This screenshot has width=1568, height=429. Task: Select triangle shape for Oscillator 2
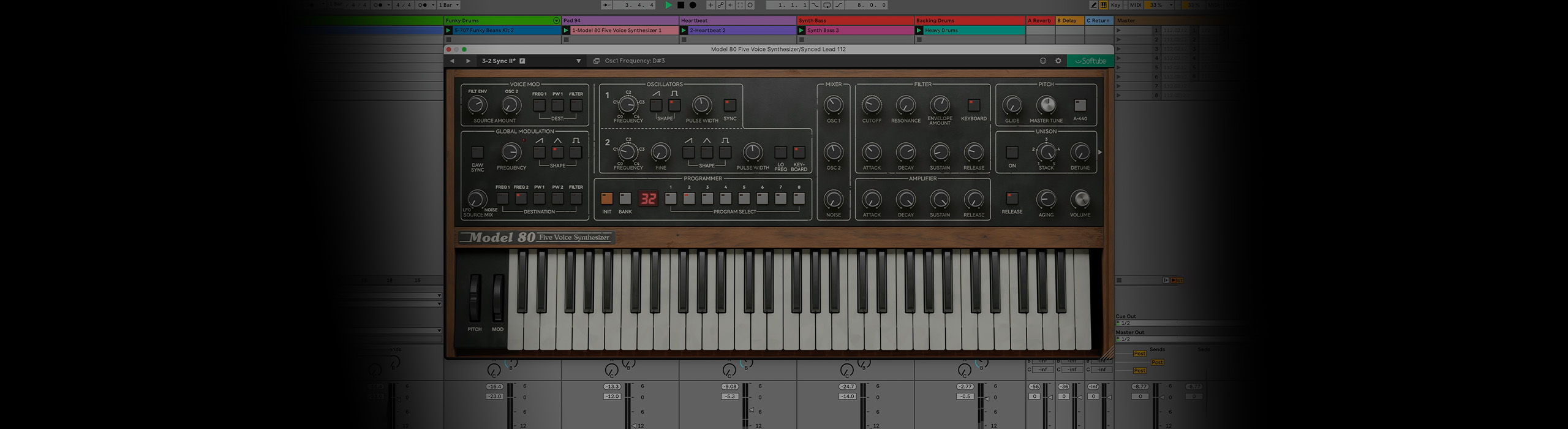coord(707,152)
